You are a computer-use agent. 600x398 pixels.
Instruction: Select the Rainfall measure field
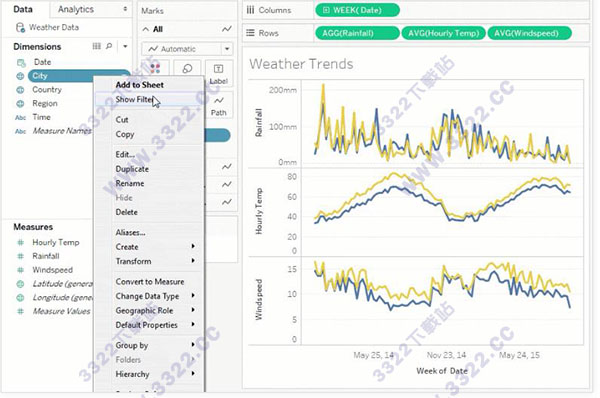coord(46,256)
